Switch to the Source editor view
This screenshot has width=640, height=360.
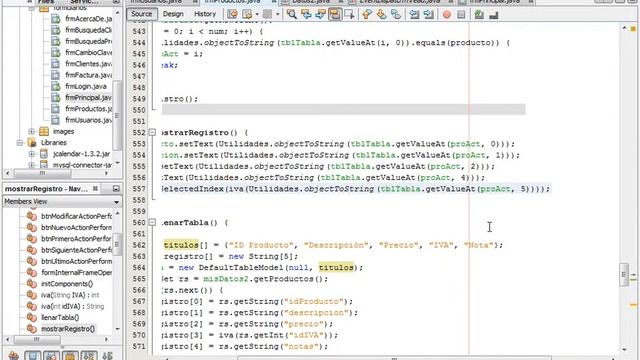point(142,14)
